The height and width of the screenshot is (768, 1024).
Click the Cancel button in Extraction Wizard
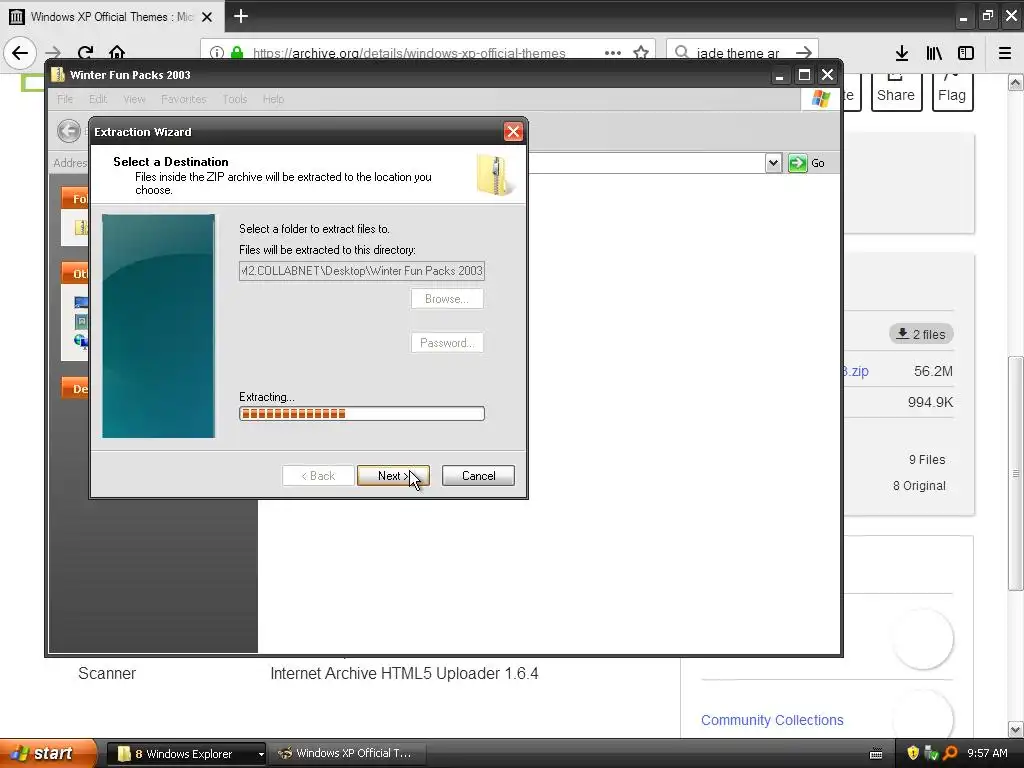[x=478, y=475]
